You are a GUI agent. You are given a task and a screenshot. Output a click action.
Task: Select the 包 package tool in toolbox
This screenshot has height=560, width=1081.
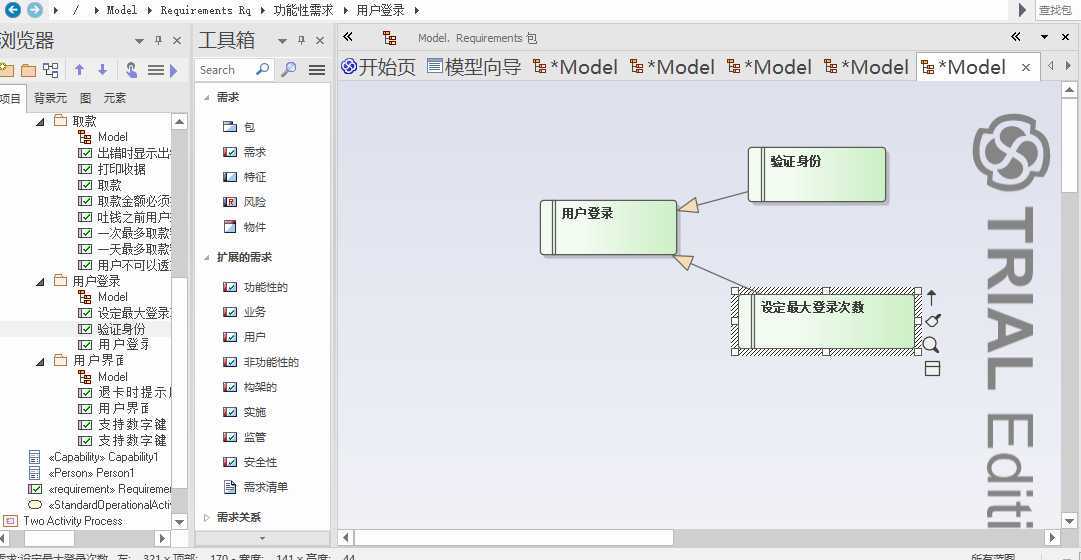click(239, 127)
